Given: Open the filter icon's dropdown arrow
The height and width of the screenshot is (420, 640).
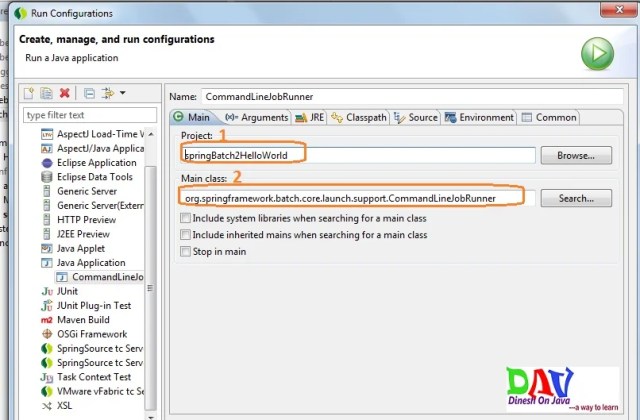Looking at the screenshot, I should pos(122,93).
